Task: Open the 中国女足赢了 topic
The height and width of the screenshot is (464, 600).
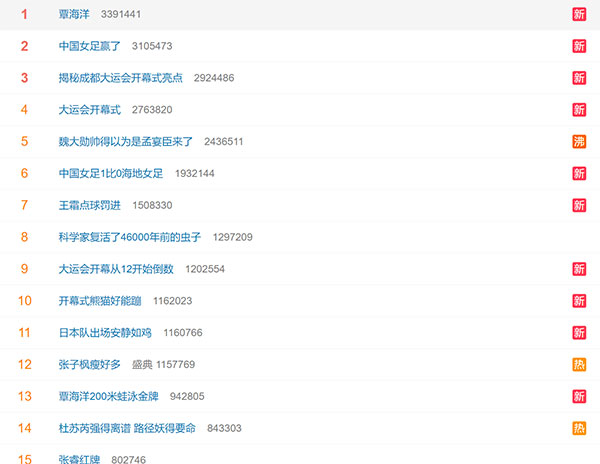Action: click(x=90, y=47)
